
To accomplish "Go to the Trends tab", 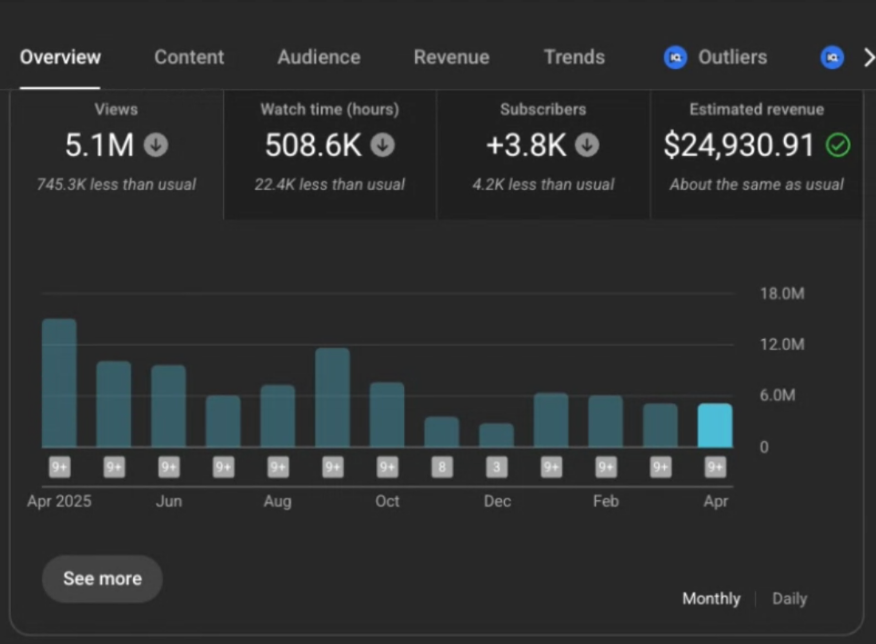I will coord(574,57).
